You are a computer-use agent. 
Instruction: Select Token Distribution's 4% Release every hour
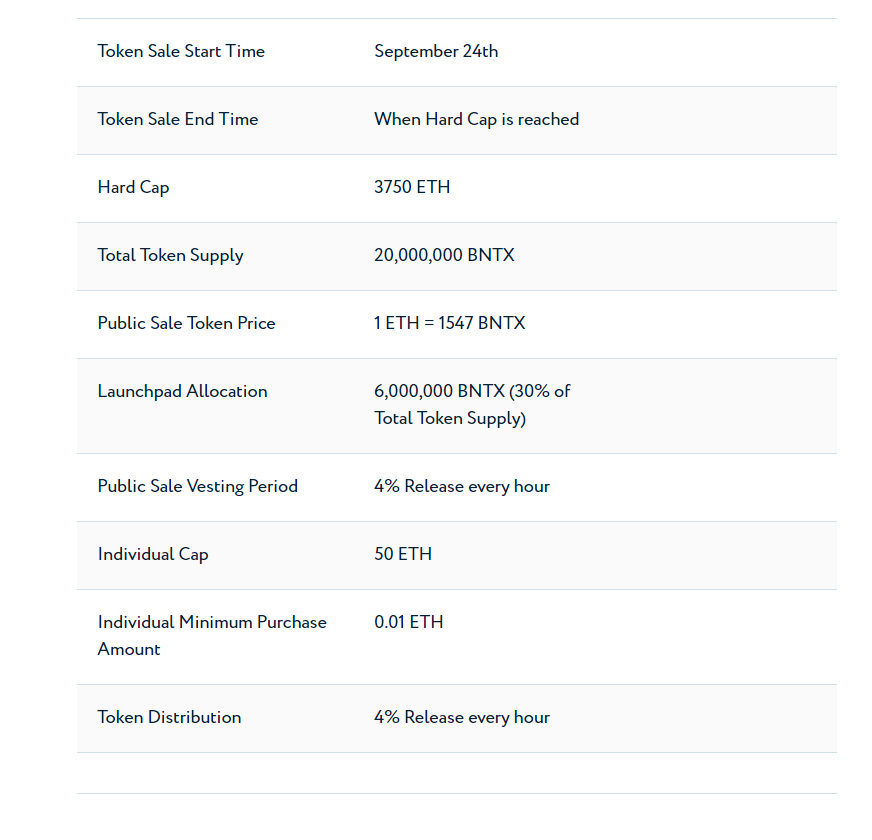[462, 717]
